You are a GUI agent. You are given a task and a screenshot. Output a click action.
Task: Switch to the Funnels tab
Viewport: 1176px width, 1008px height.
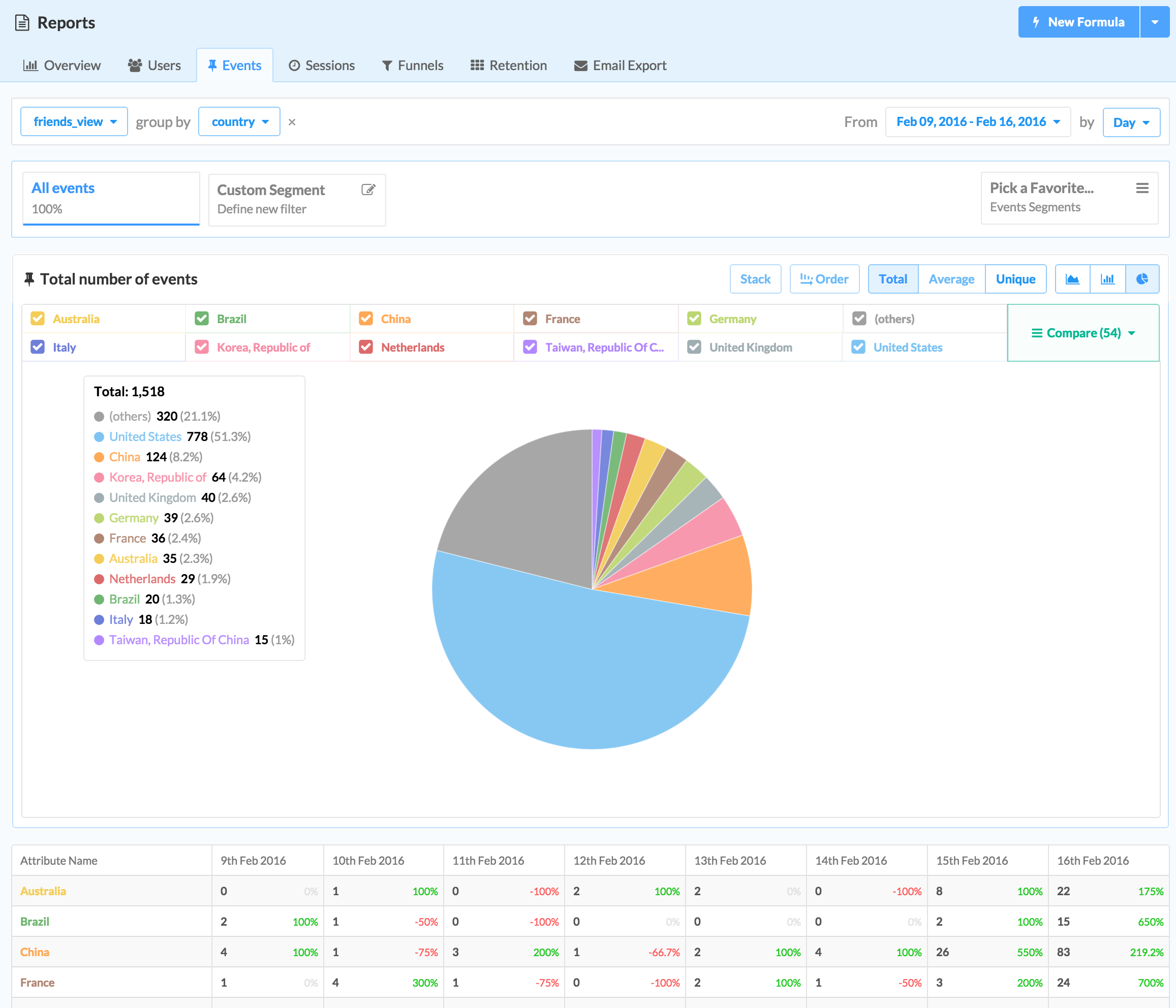413,66
